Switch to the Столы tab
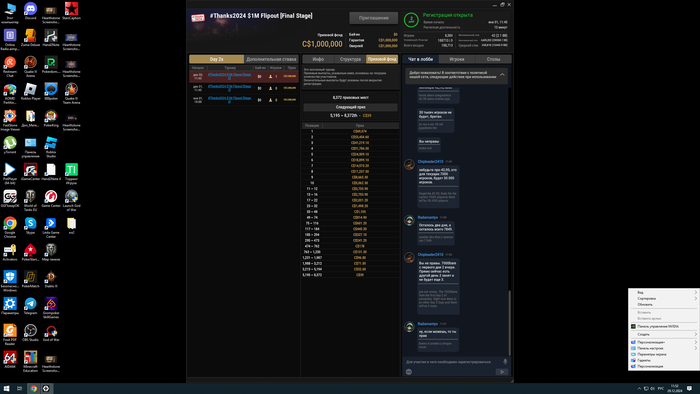The height and width of the screenshot is (394, 700). [493, 59]
